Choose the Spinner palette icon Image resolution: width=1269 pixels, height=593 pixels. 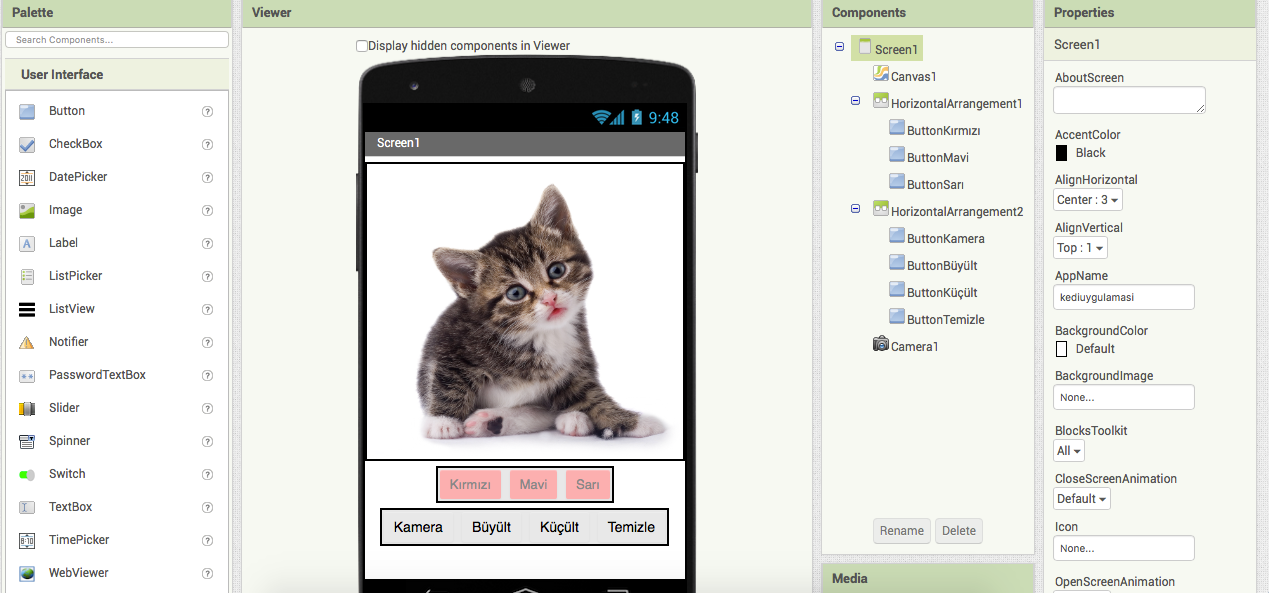(27, 442)
